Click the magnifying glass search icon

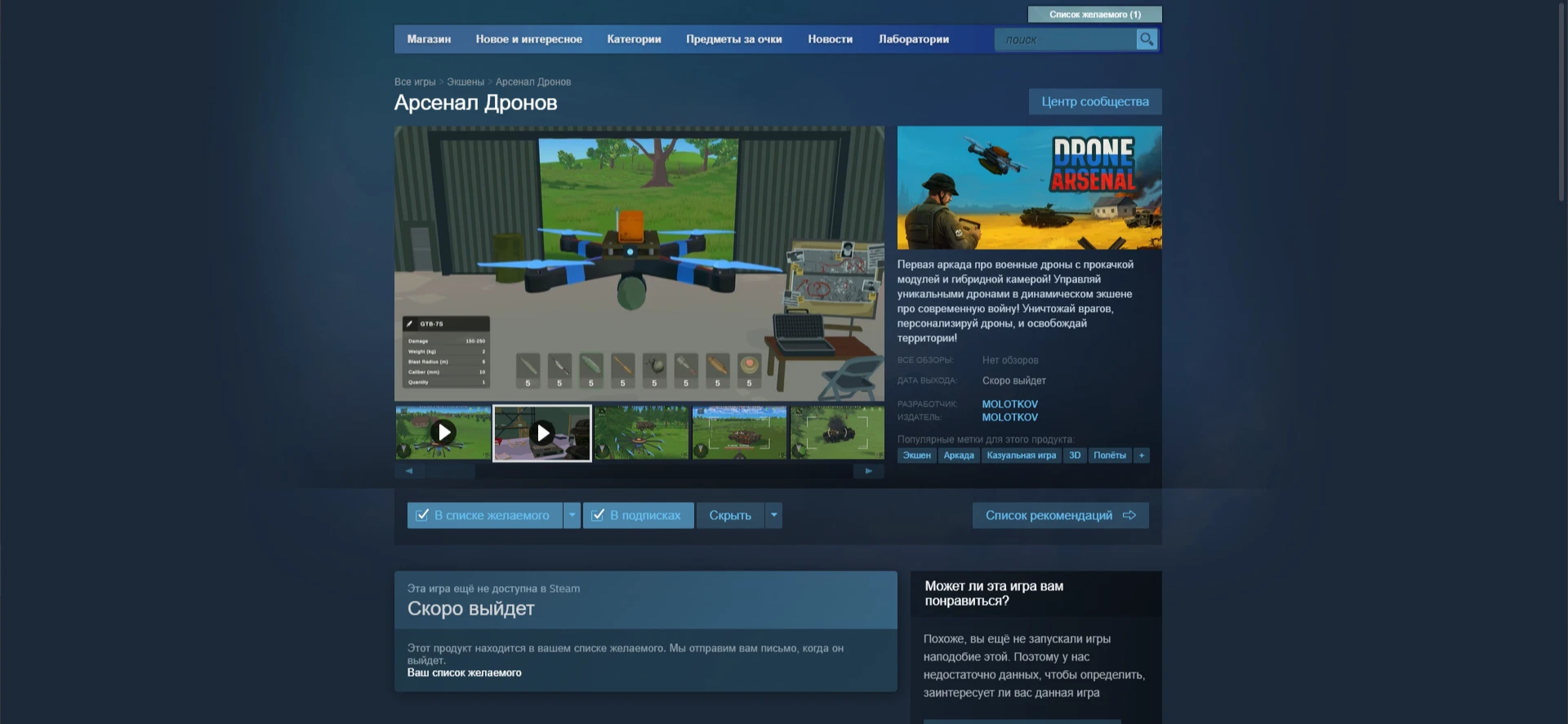(x=1147, y=39)
